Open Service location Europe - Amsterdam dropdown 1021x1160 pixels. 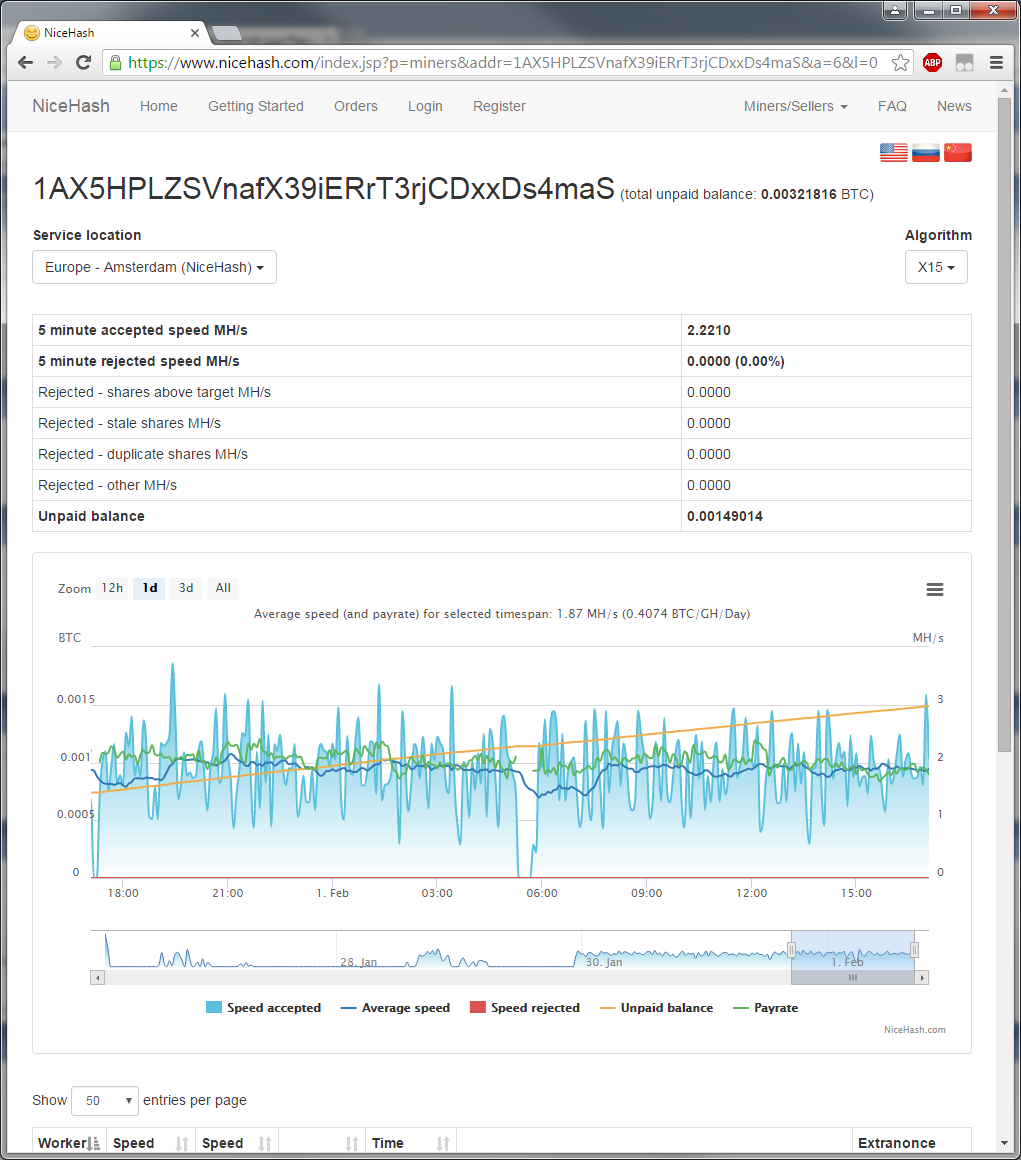tap(155, 268)
